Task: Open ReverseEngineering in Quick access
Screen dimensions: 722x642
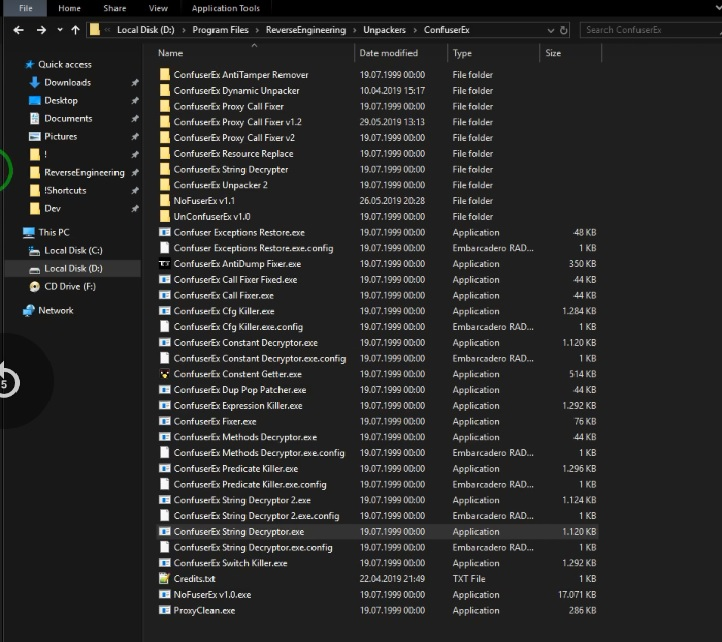Action: pyautogui.click(x=84, y=173)
